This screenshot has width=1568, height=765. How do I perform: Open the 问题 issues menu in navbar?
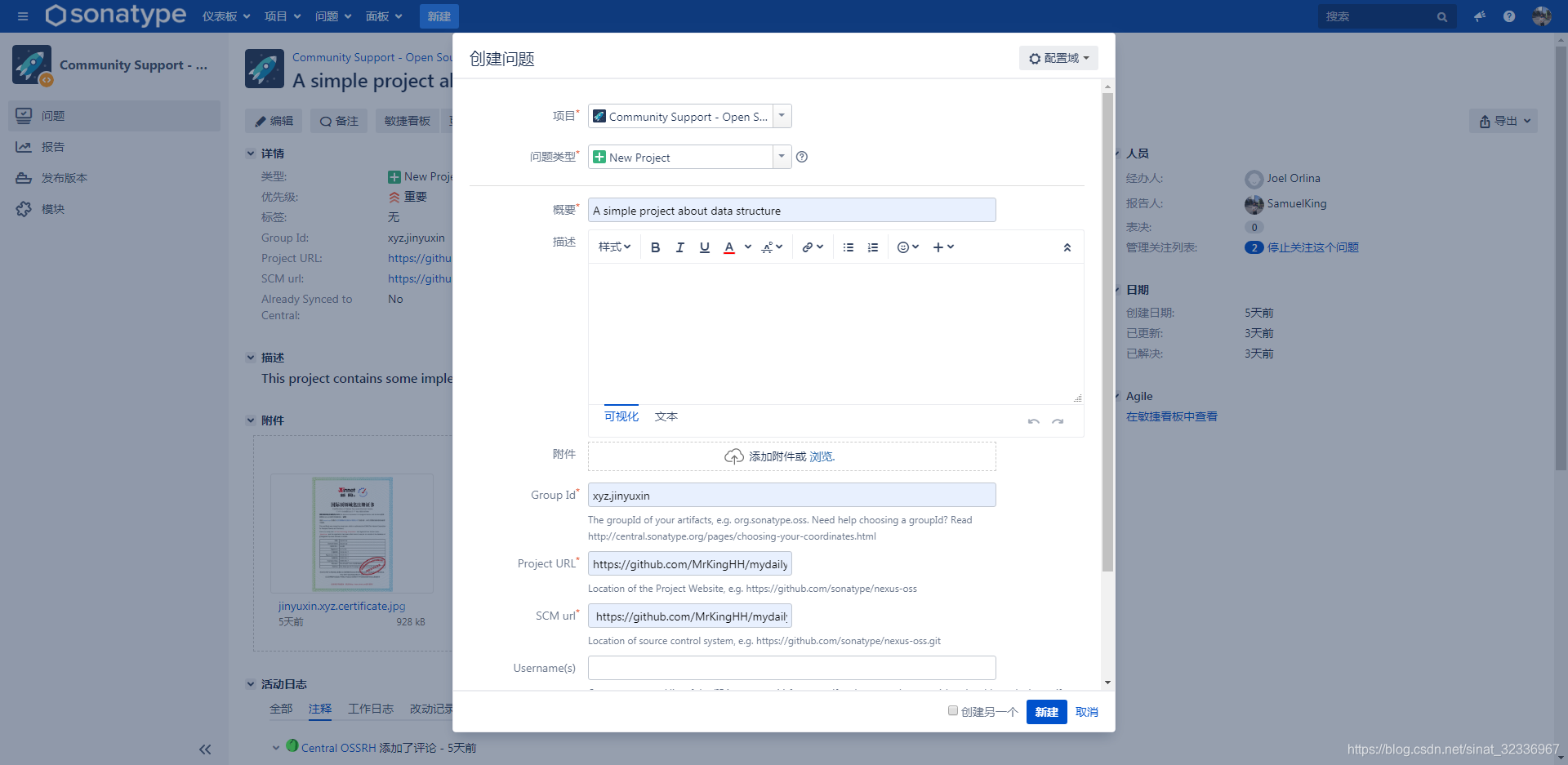click(333, 16)
